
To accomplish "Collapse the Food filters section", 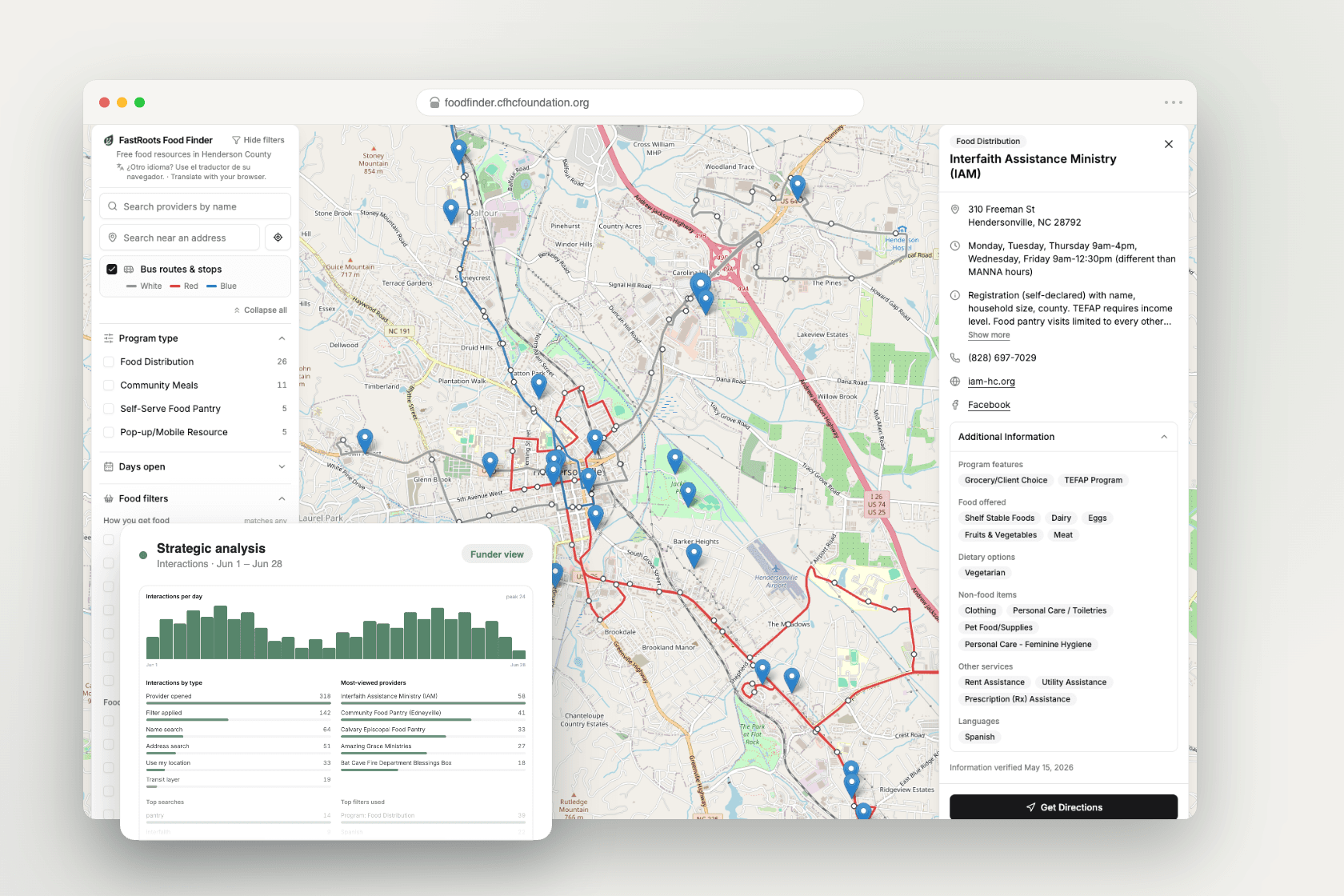I will pos(282,498).
